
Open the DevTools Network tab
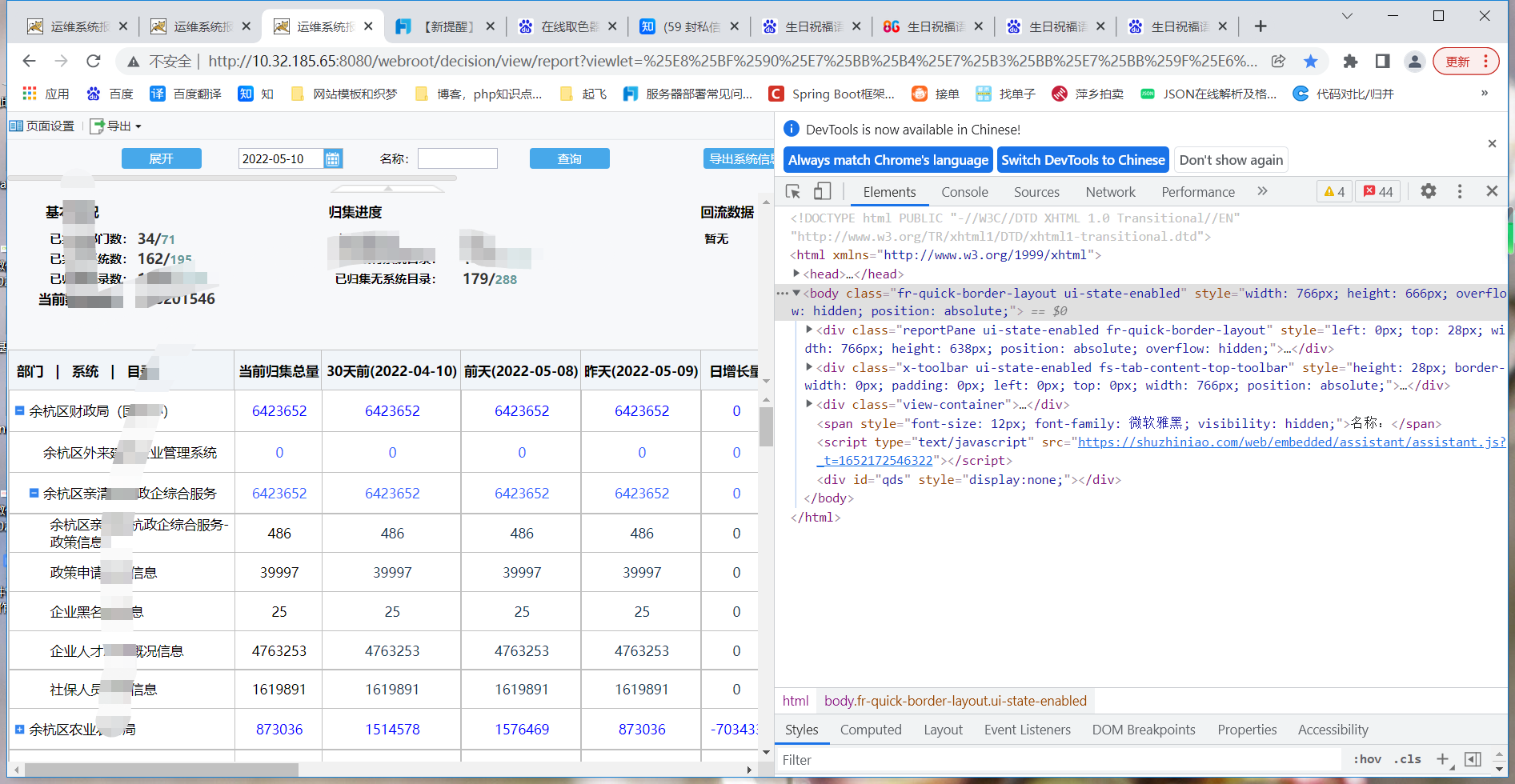[x=1110, y=192]
